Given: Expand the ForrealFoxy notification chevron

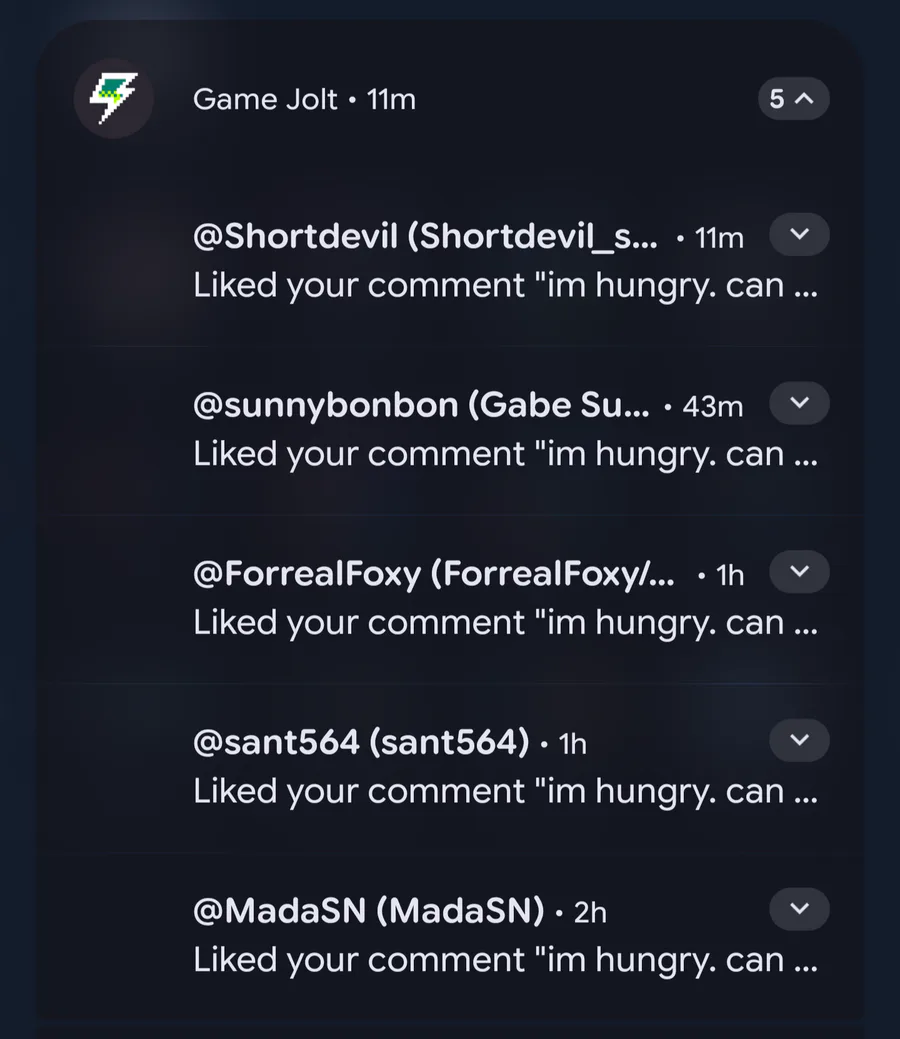Looking at the screenshot, I should coord(799,572).
